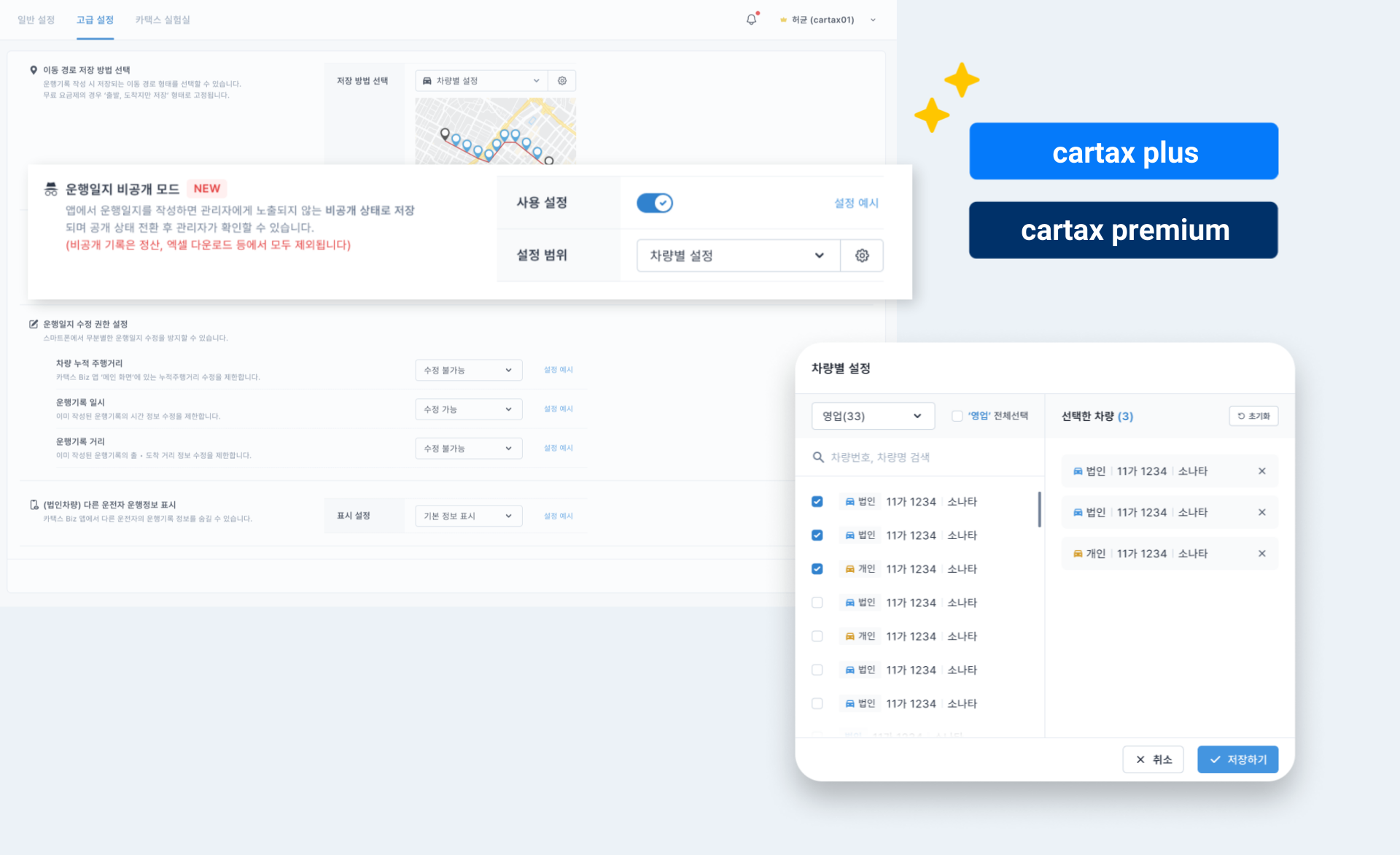Click the route map preview thumbnail
The height and width of the screenshot is (855, 1400).
click(495, 131)
